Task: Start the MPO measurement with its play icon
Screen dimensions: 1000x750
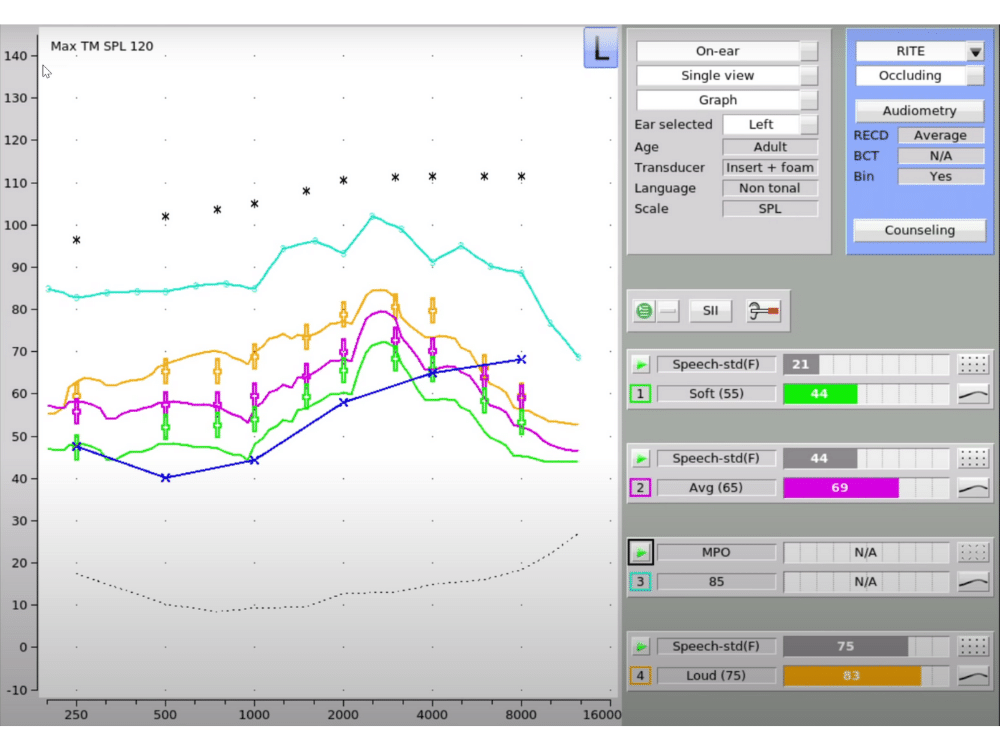Action: click(x=640, y=551)
